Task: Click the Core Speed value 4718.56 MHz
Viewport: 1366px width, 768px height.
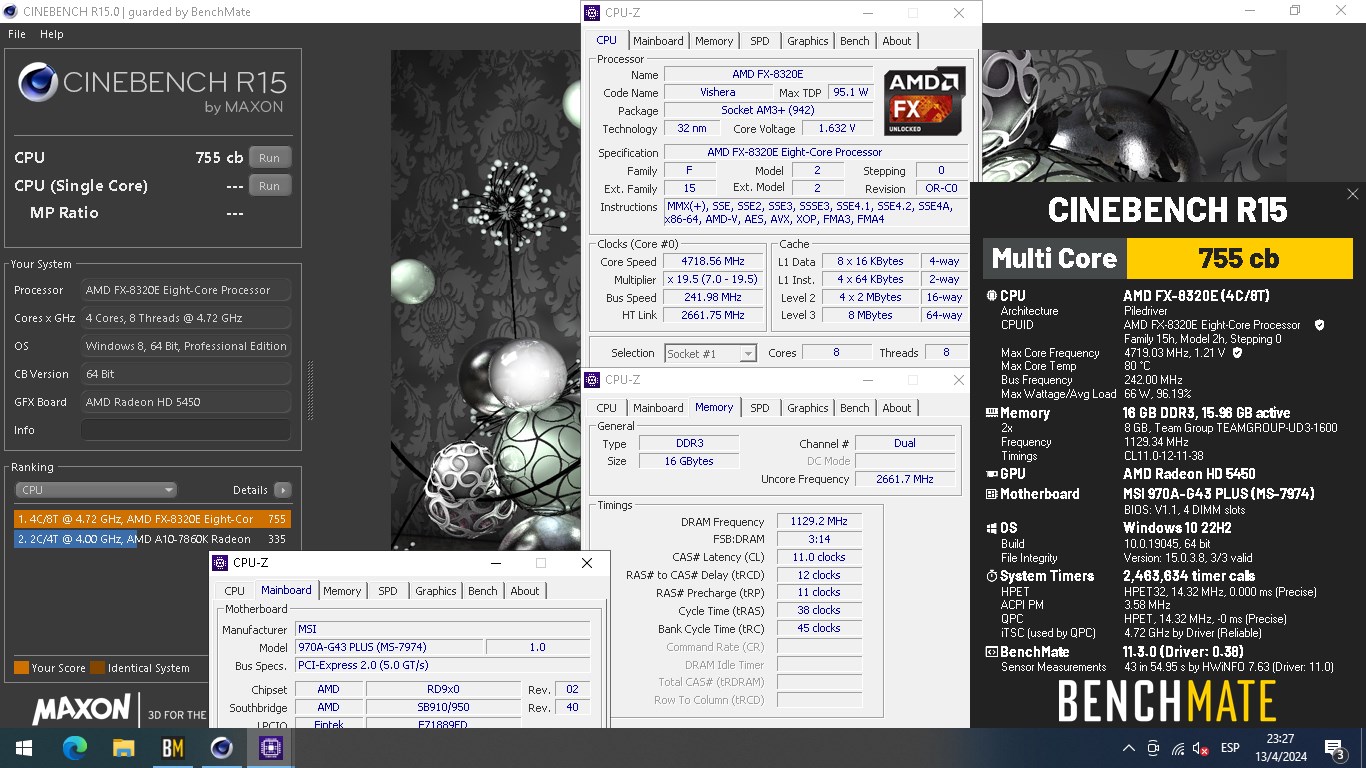Action: tap(713, 262)
